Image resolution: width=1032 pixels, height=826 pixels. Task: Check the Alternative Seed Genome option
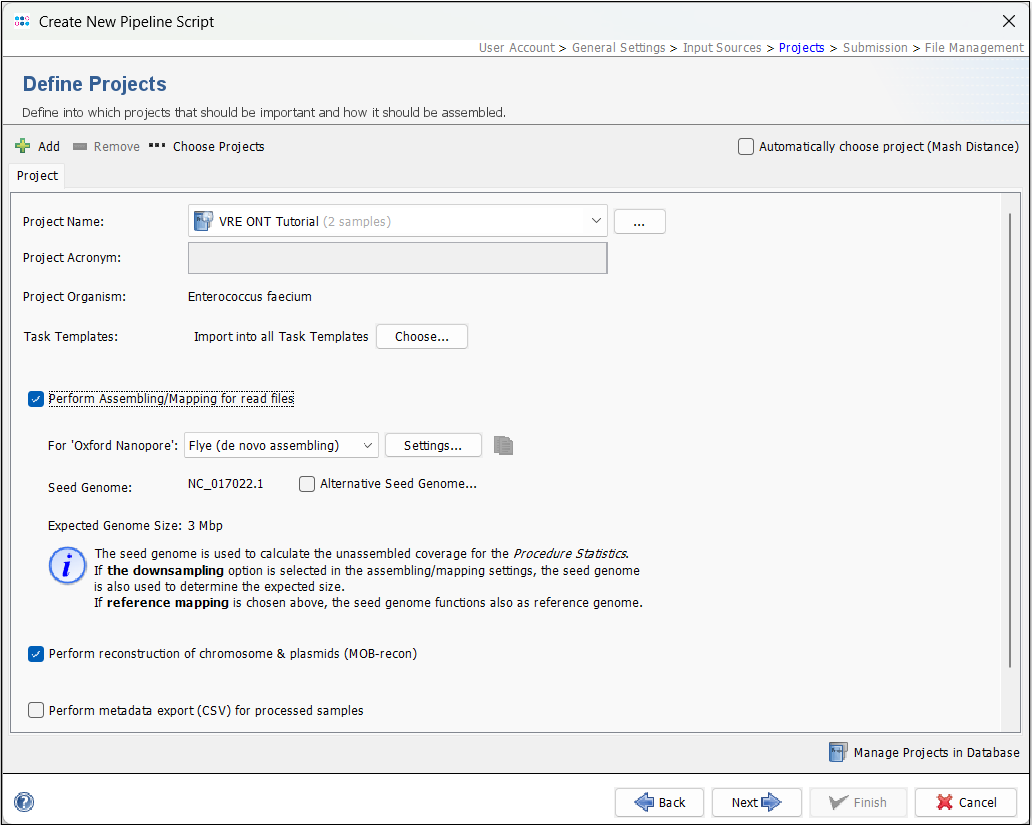click(307, 484)
